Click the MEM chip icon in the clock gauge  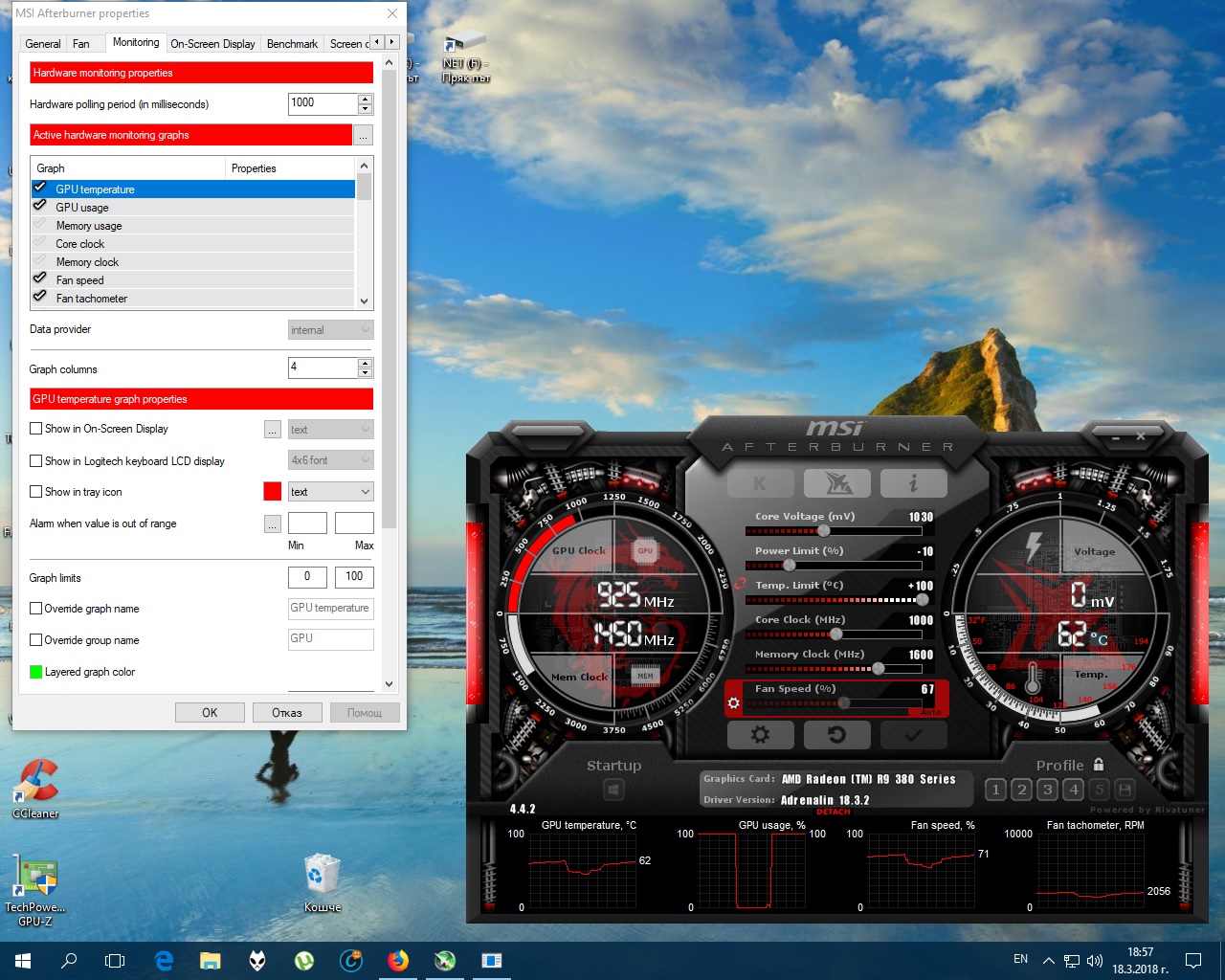(x=645, y=676)
